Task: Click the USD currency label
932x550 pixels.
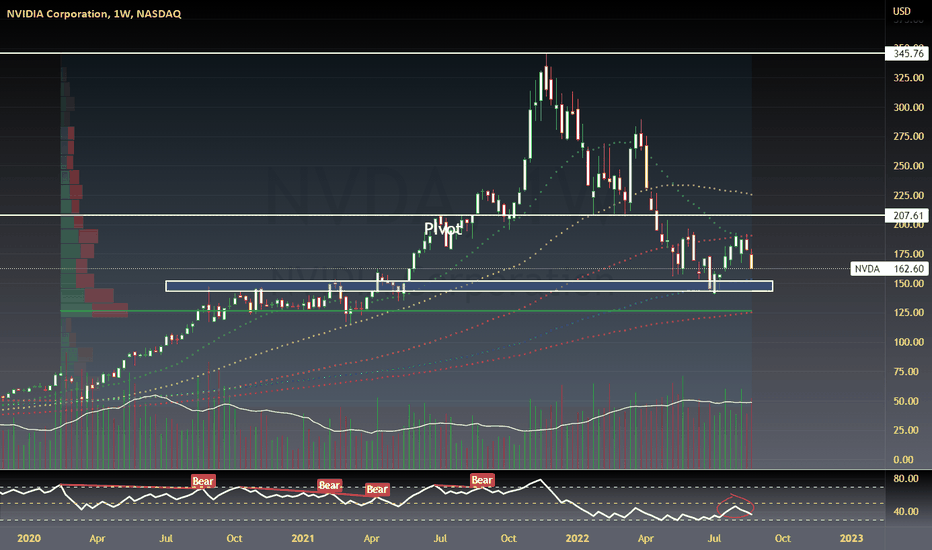Action: pyautogui.click(x=902, y=11)
